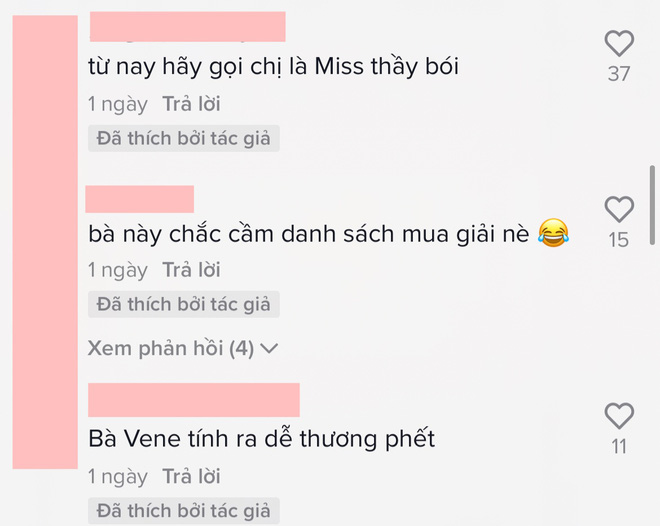The width and height of the screenshot is (660, 526).
Task: Tap heart on 'Bà Vene' comment
Action: 619,416
